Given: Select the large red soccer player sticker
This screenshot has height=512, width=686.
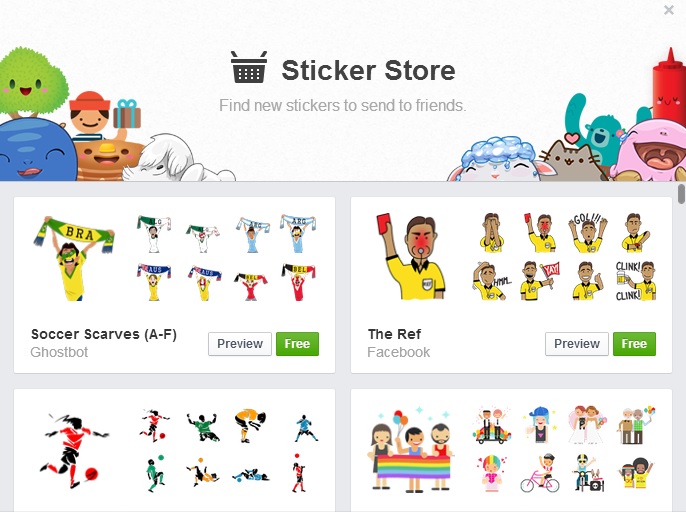Looking at the screenshot, I should pos(74,451).
